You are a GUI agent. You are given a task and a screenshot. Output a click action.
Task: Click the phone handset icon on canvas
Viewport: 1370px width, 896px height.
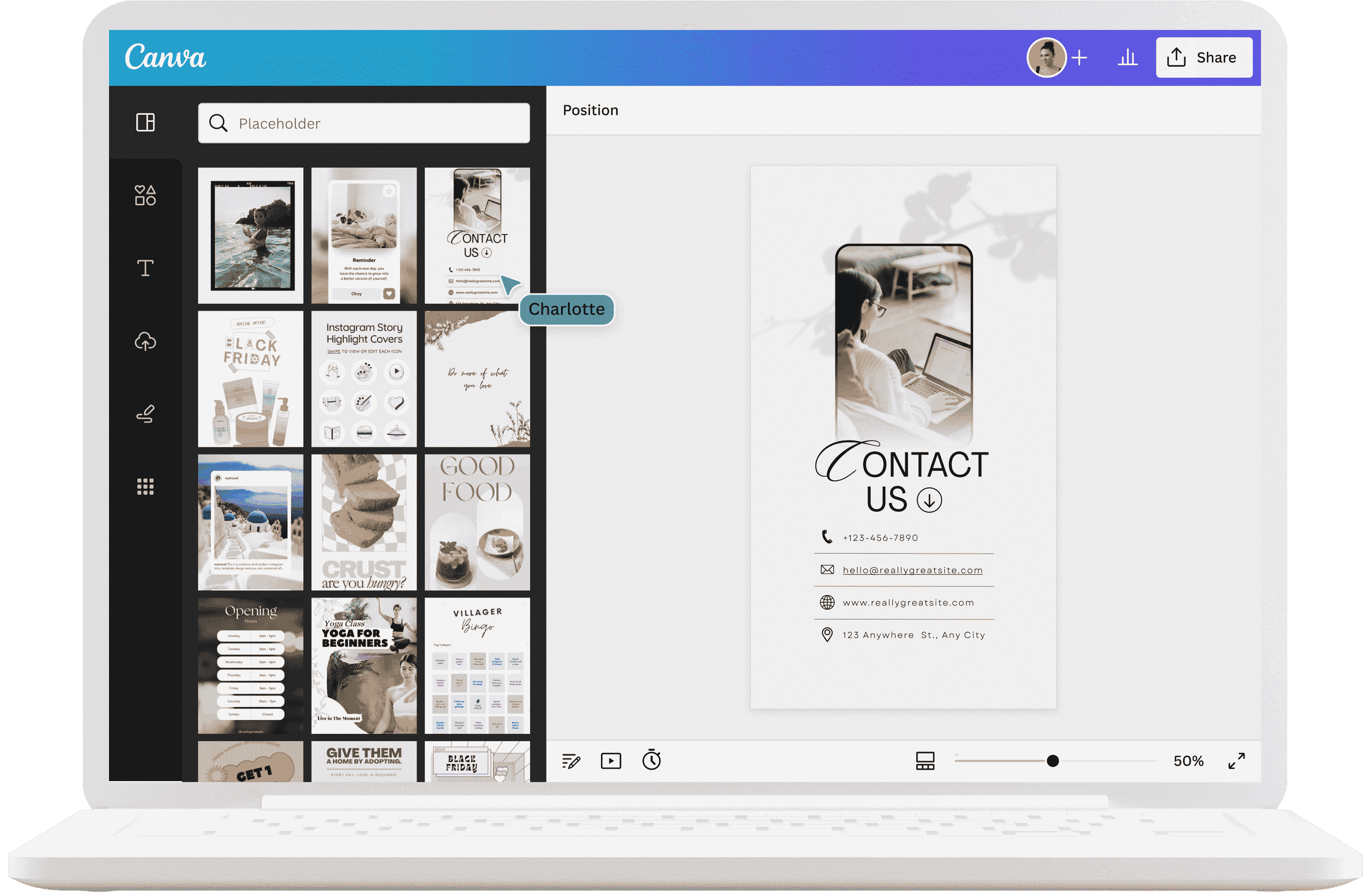click(x=827, y=537)
